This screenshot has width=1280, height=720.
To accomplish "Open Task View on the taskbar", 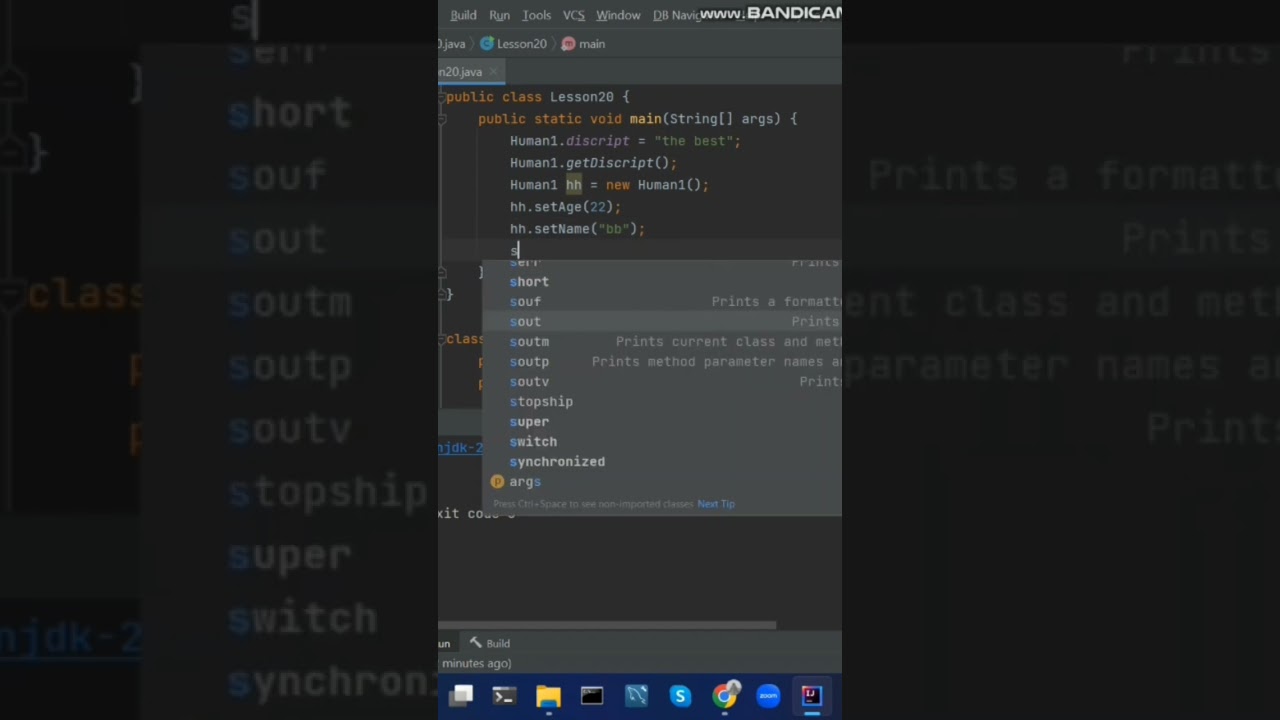I will pos(461,695).
